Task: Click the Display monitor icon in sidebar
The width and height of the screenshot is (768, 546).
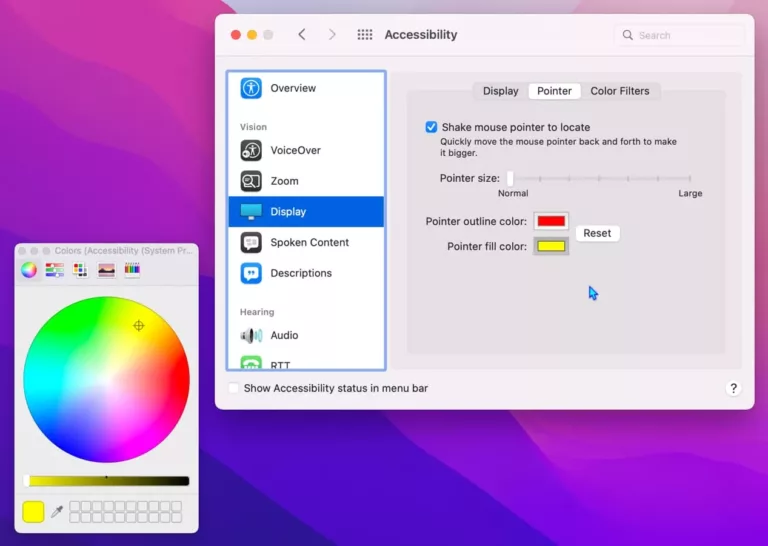Action: pos(251,212)
